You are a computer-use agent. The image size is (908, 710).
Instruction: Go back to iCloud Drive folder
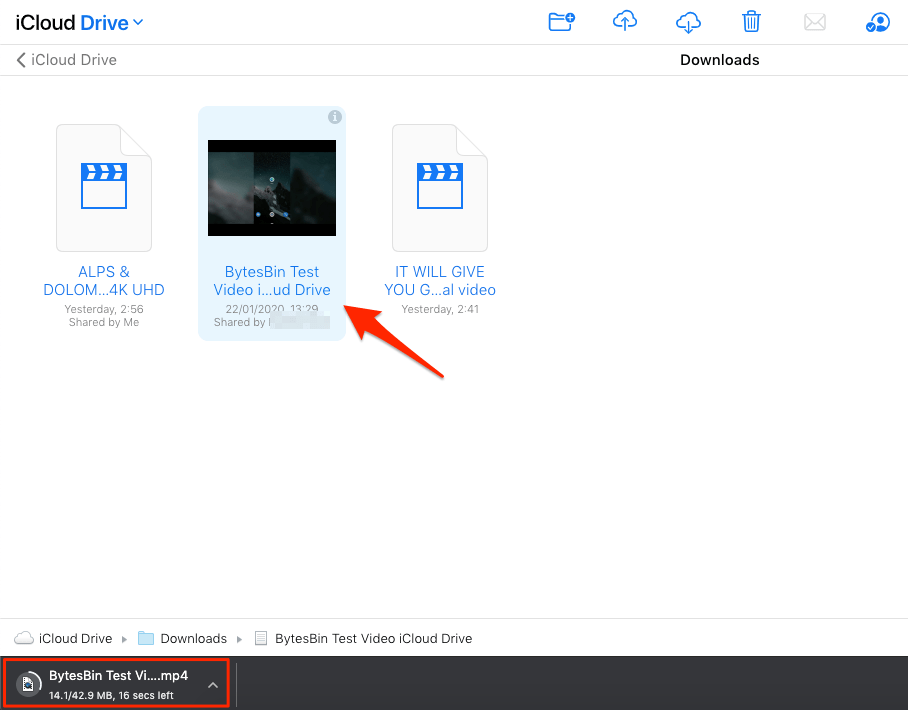[x=66, y=60]
